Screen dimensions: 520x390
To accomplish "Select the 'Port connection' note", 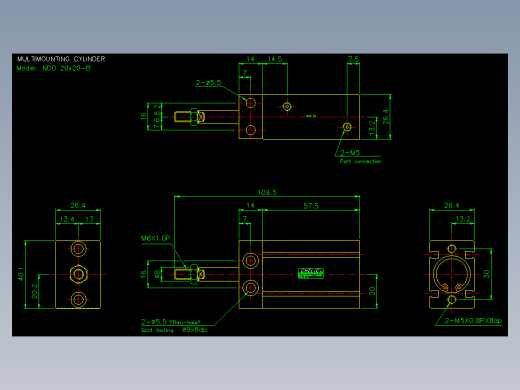I will [360, 161].
